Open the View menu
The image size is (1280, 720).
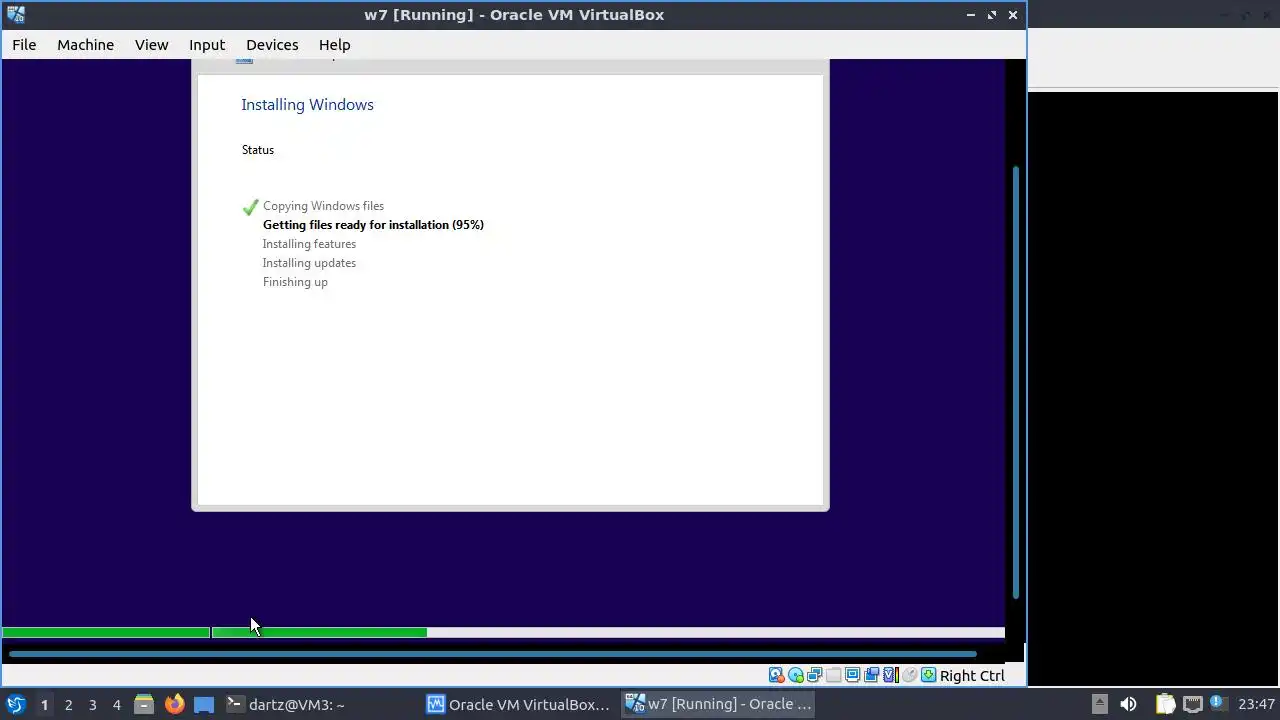pos(152,45)
